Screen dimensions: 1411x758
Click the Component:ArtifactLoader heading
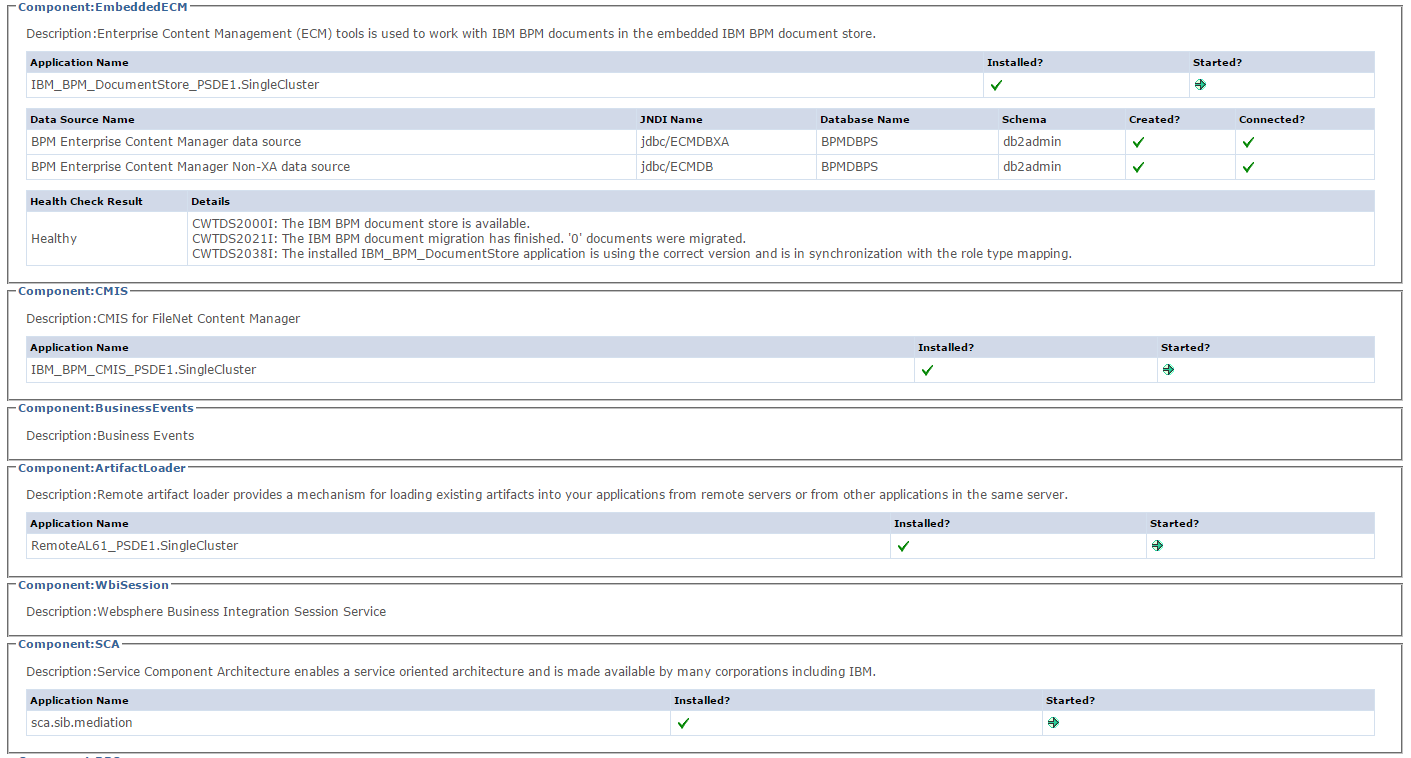point(102,468)
